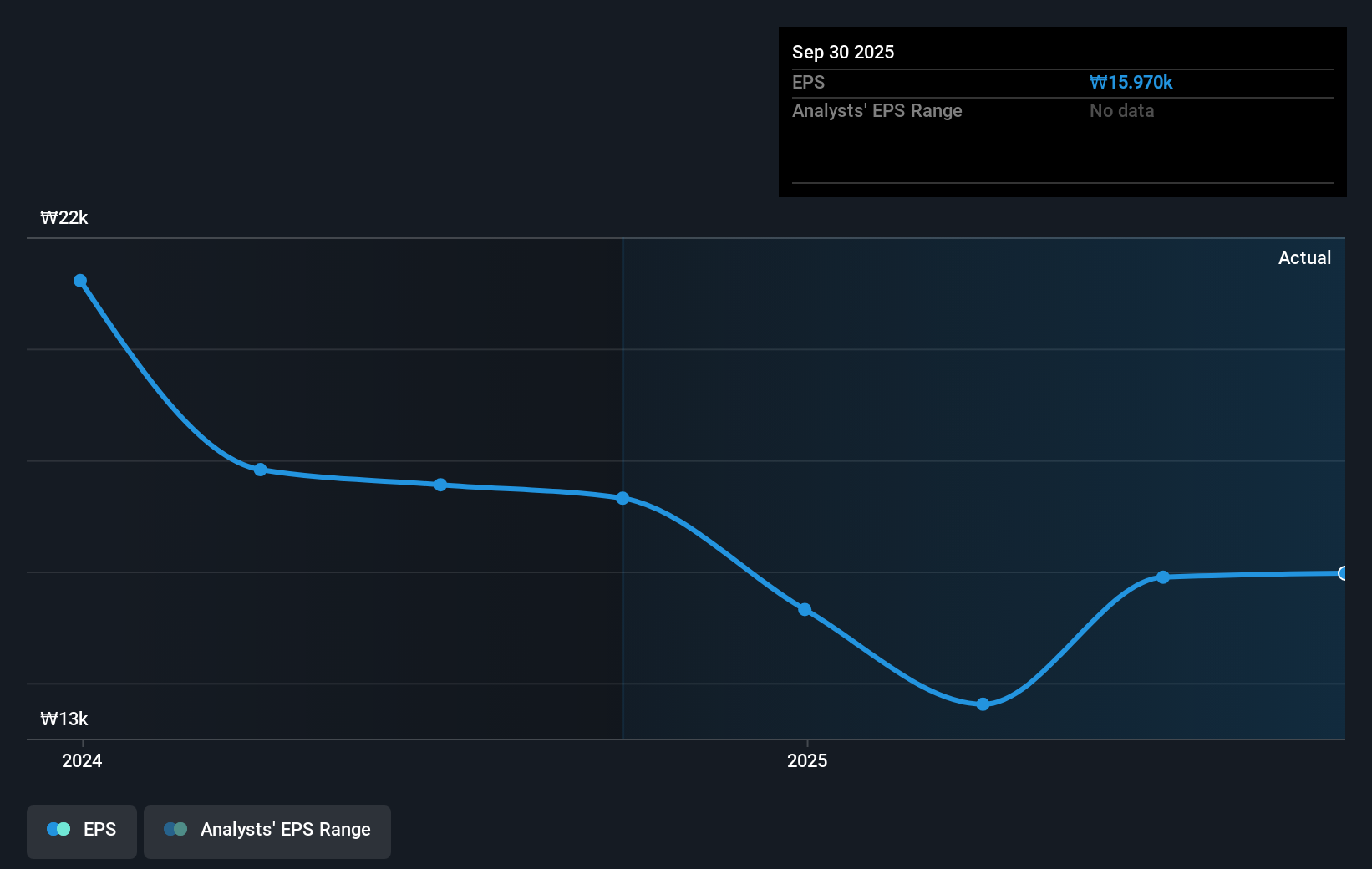Click the latest EPS point, the hollow marker

pyautogui.click(x=1343, y=573)
